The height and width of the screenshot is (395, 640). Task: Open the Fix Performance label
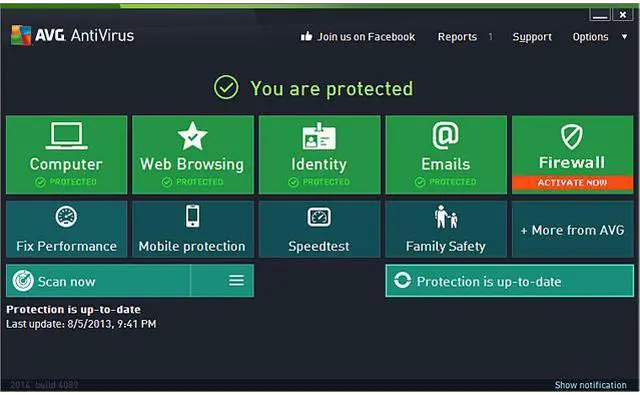67,246
